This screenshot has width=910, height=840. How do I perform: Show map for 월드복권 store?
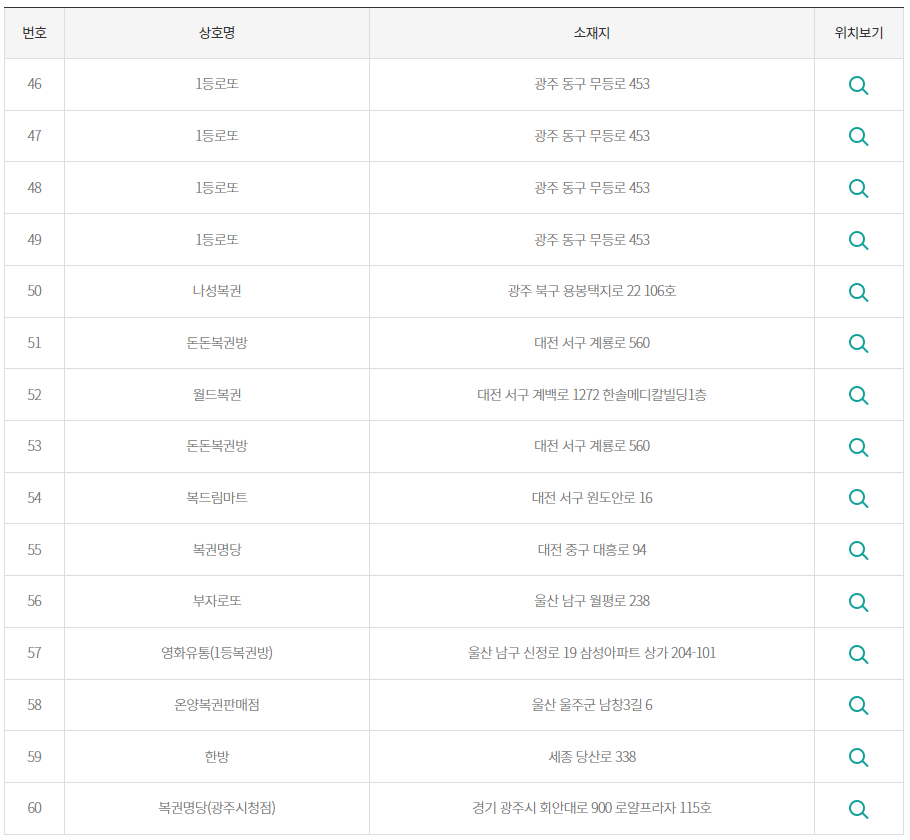tap(858, 395)
